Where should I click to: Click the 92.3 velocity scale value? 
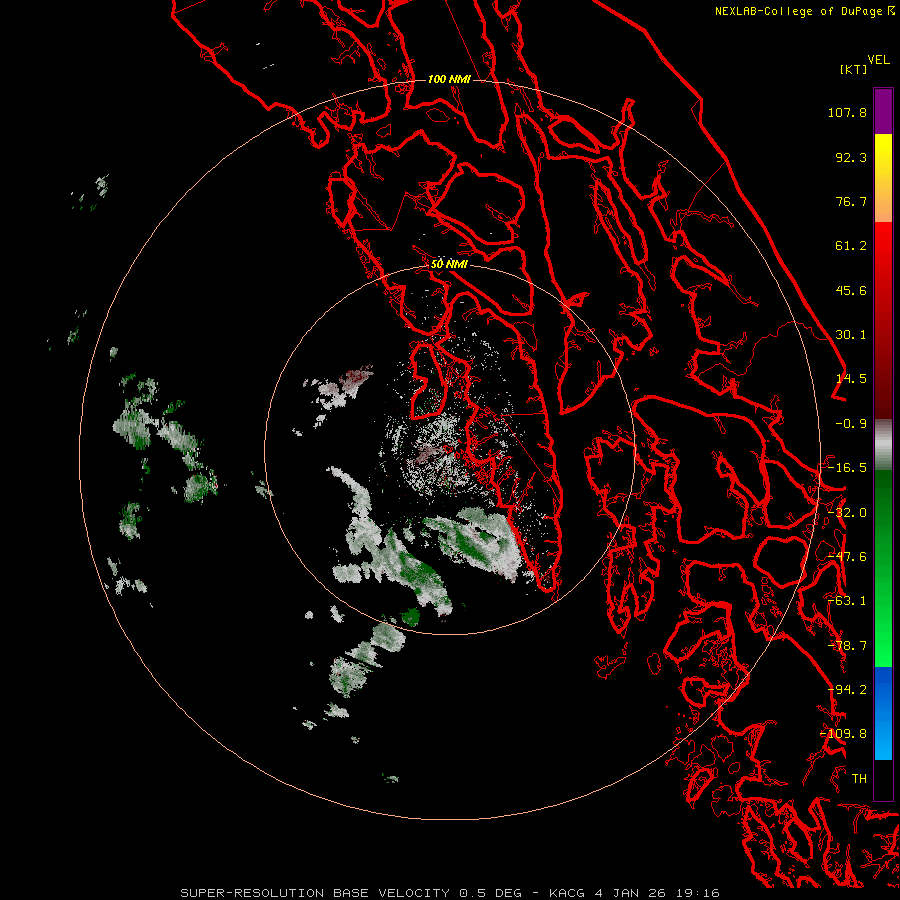(x=851, y=157)
